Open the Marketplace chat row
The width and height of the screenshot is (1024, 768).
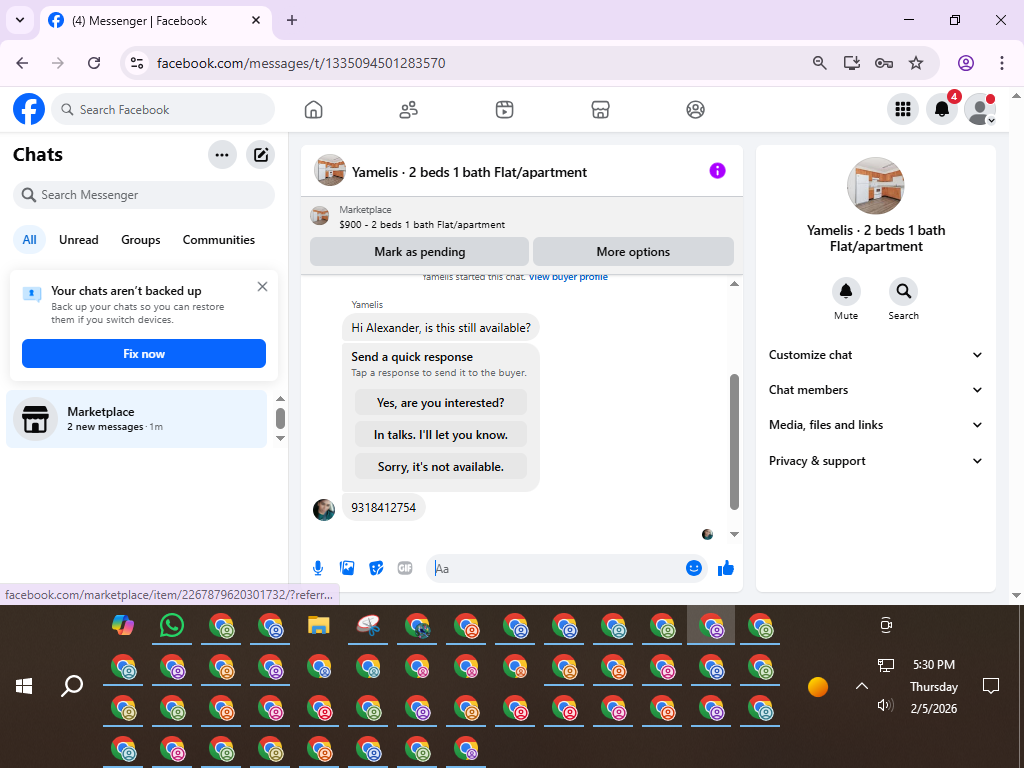(x=136, y=419)
